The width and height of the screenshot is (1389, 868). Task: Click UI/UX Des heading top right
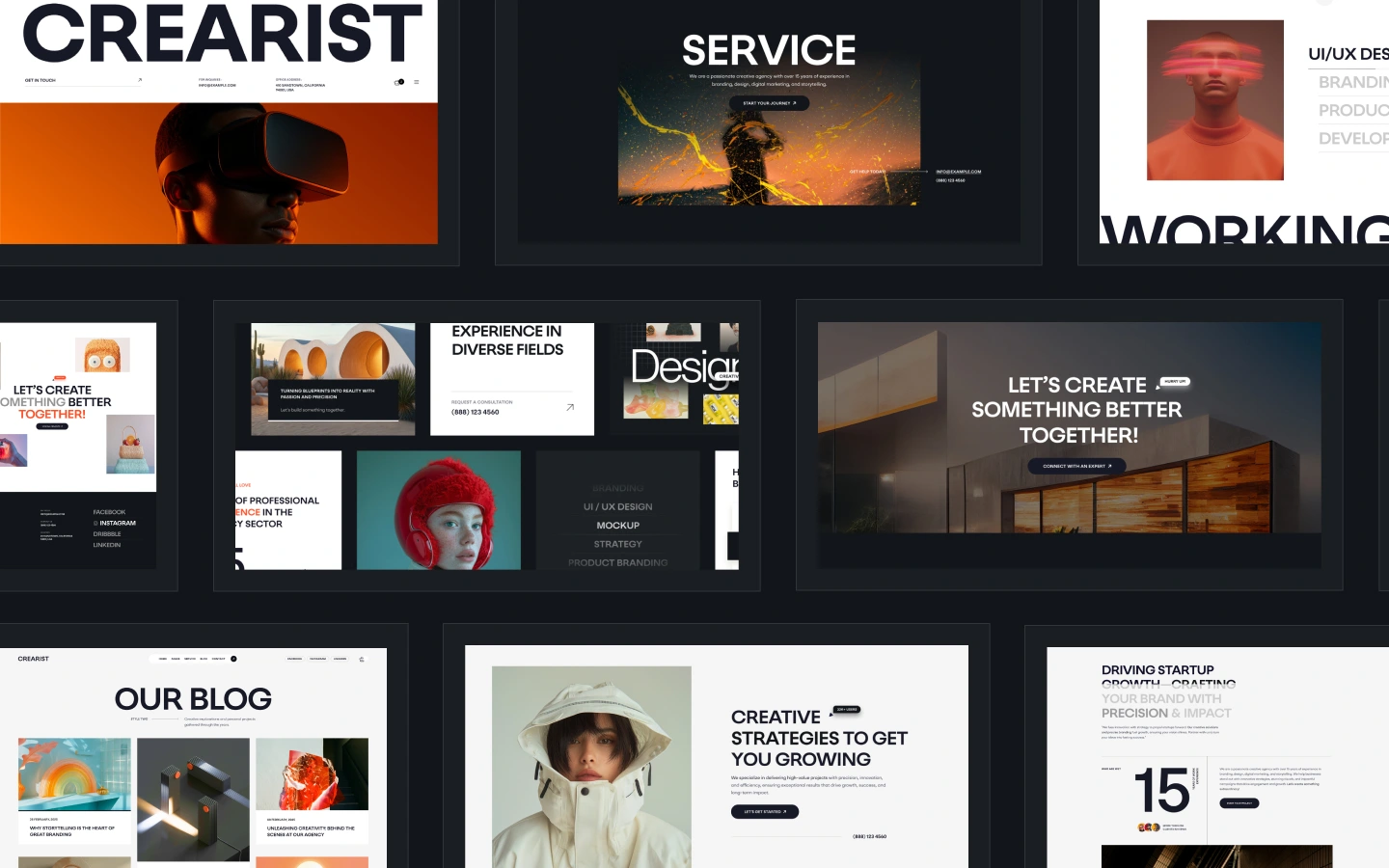(1348, 54)
